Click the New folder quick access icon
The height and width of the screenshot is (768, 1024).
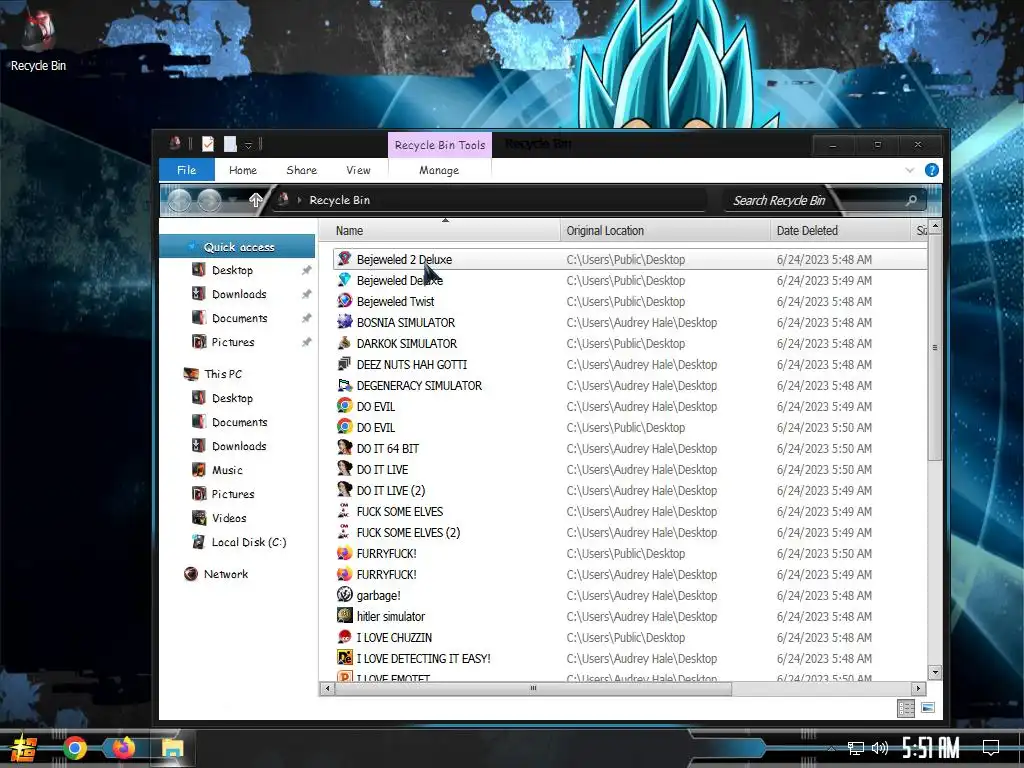(x=230, y=144)
